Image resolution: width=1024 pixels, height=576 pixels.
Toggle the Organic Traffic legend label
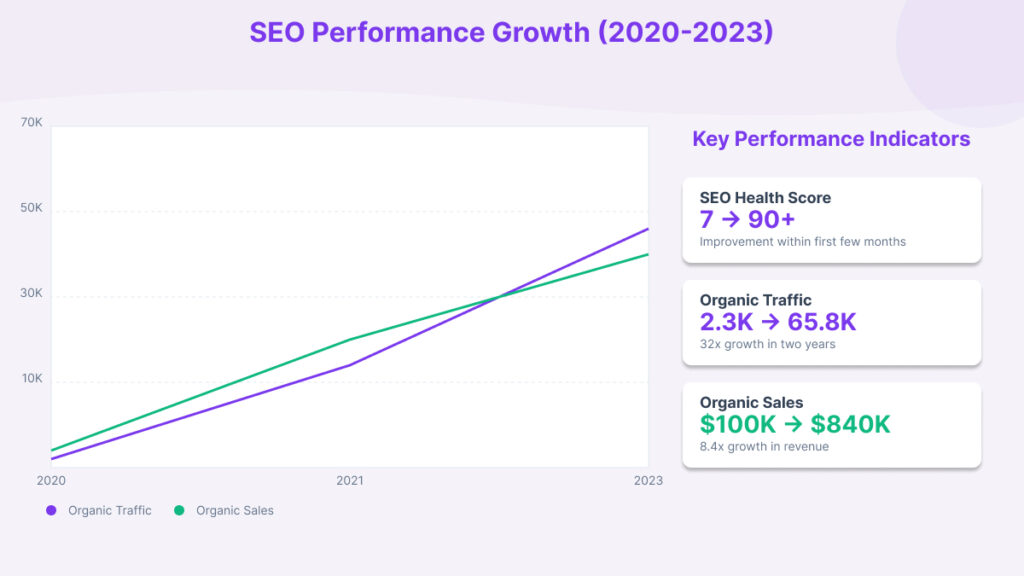click(x=110, y=510)
